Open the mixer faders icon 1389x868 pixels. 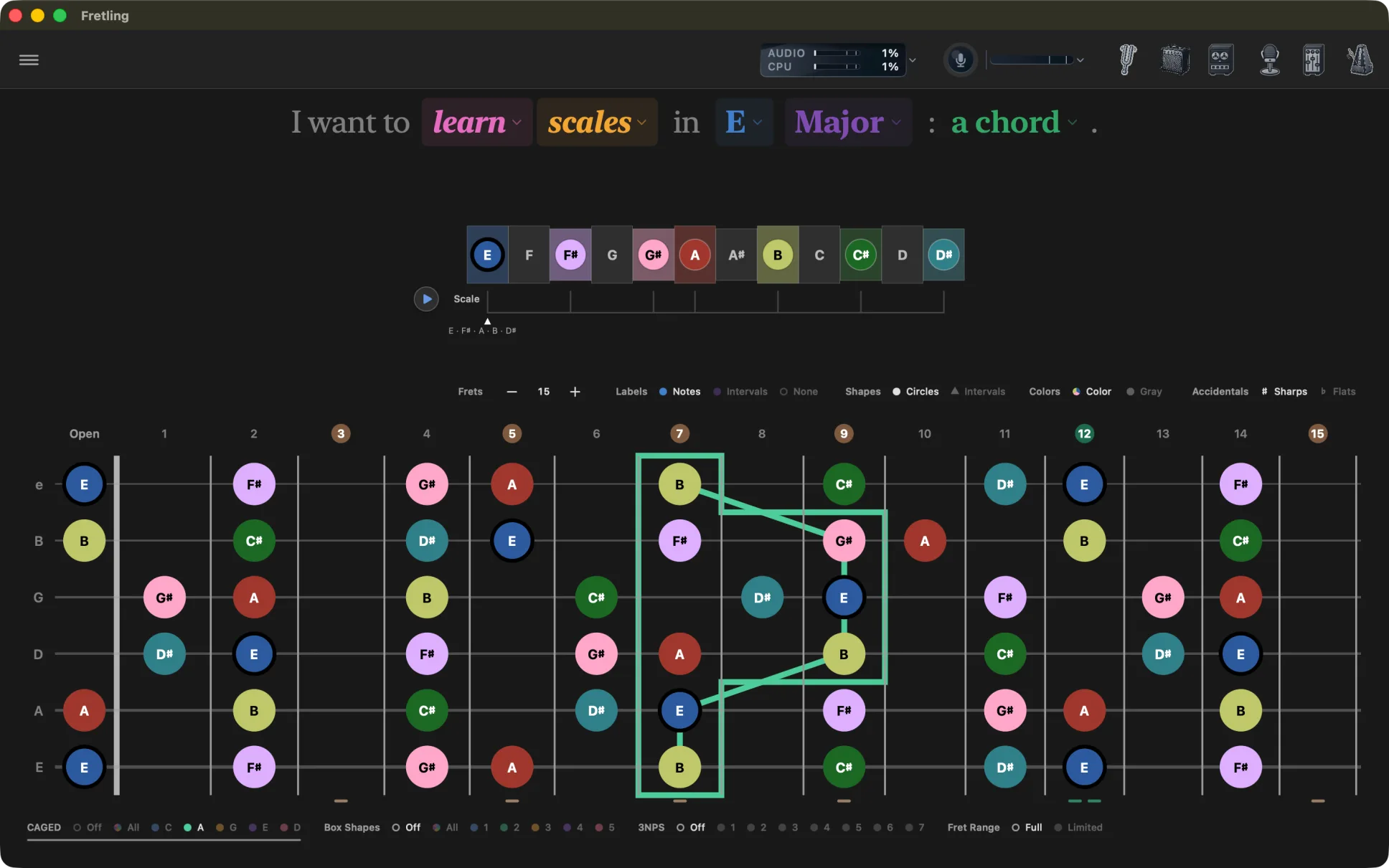click(x=1314, y=60)
